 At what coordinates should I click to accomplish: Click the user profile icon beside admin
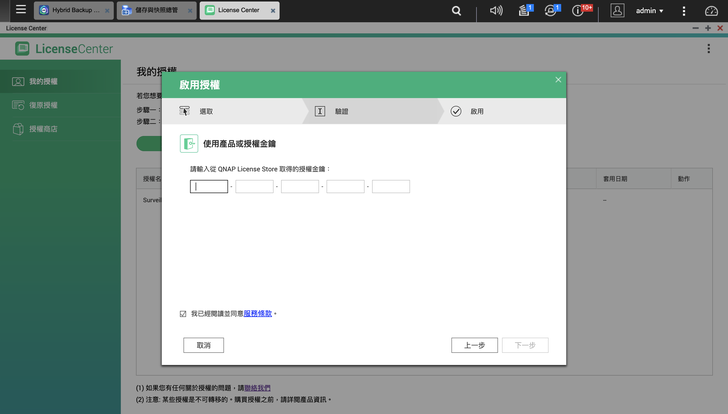pos(617,11)
